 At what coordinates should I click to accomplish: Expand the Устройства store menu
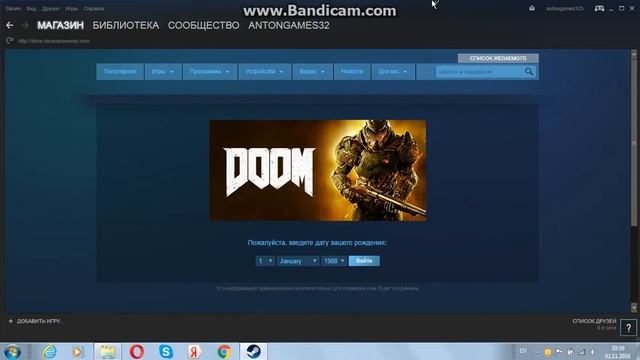tap(264, 71)
